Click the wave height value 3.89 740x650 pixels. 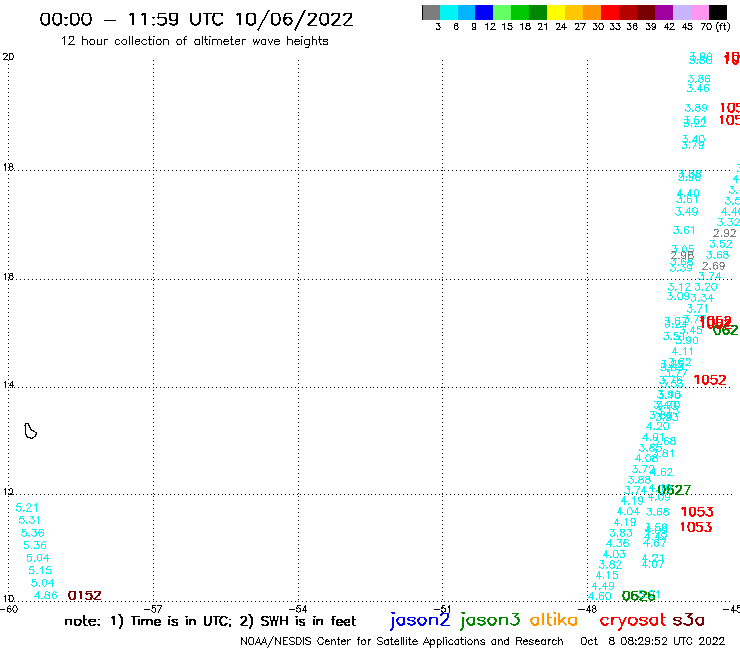[x=696, y=108]
